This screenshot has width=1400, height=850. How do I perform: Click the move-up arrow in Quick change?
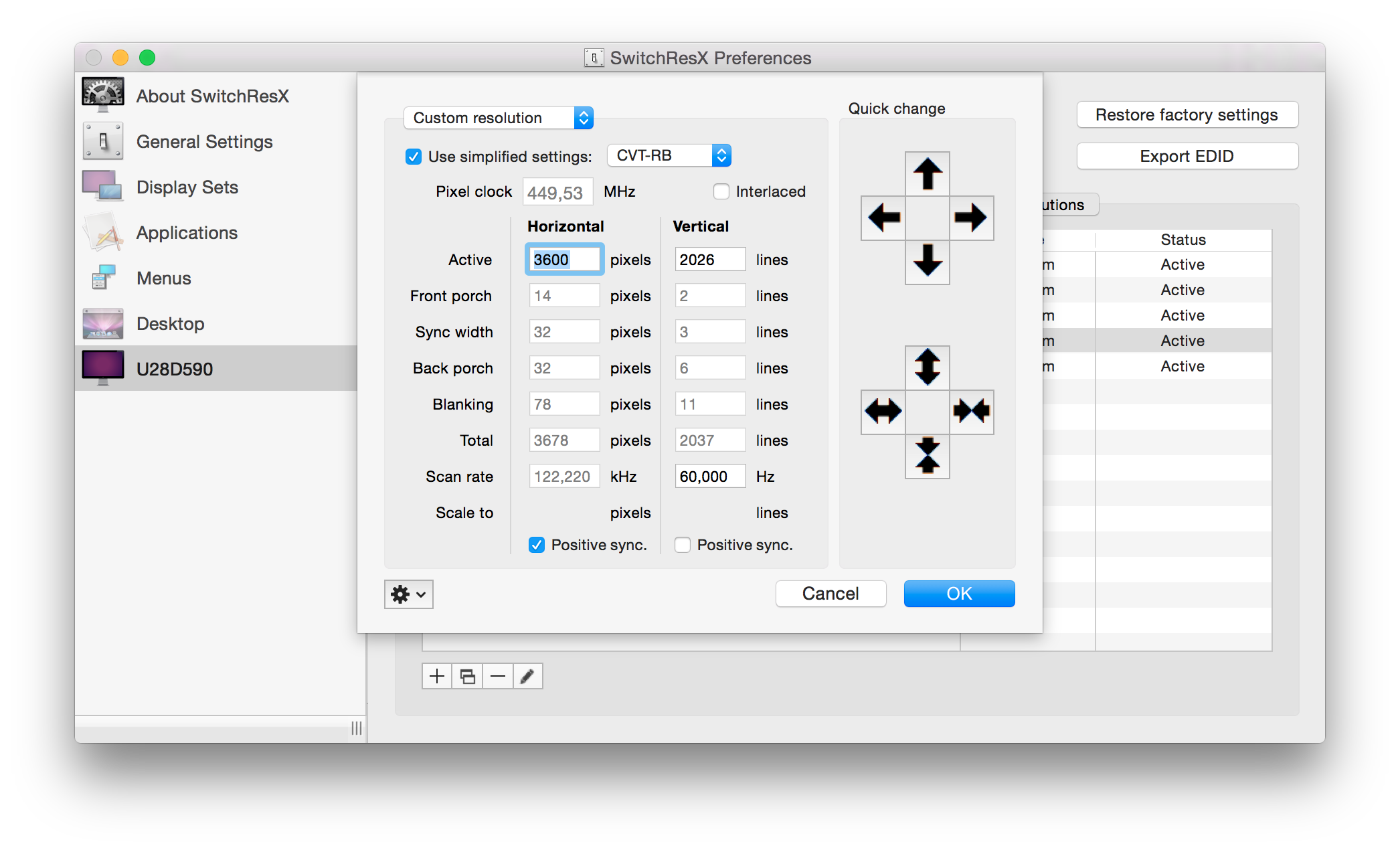point(927,174)
